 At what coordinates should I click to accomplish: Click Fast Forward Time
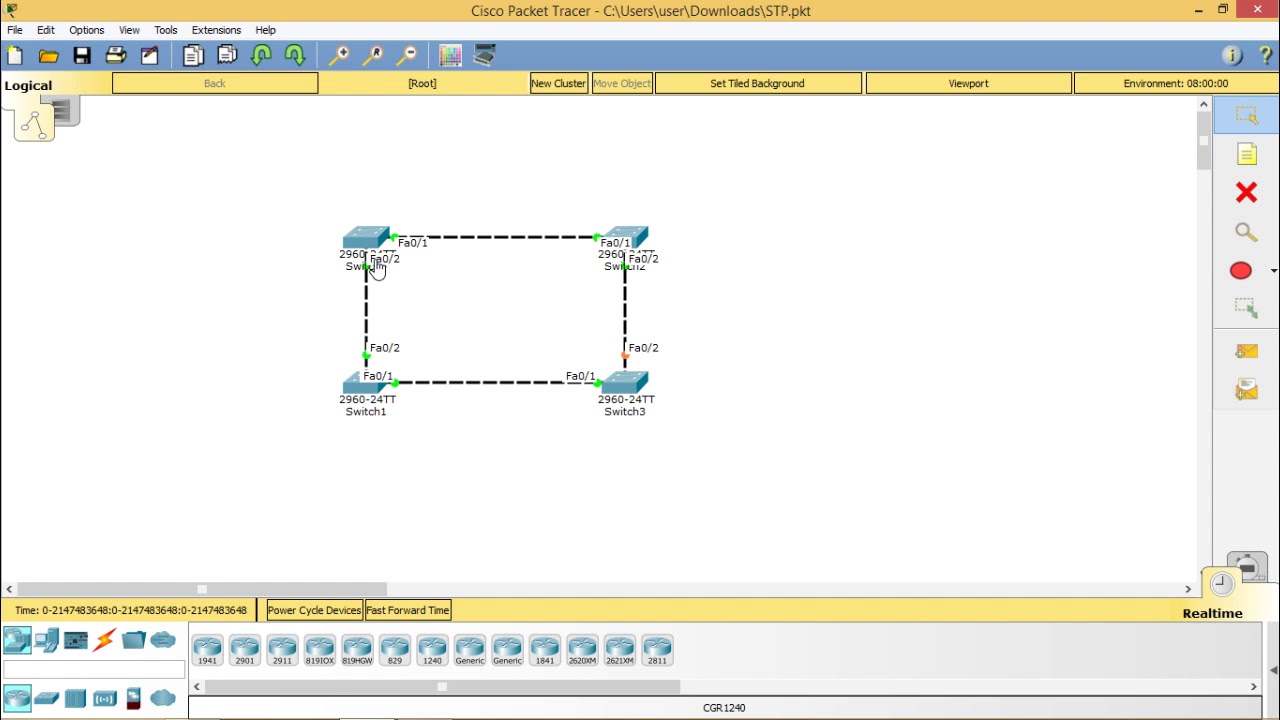(408, 610)
